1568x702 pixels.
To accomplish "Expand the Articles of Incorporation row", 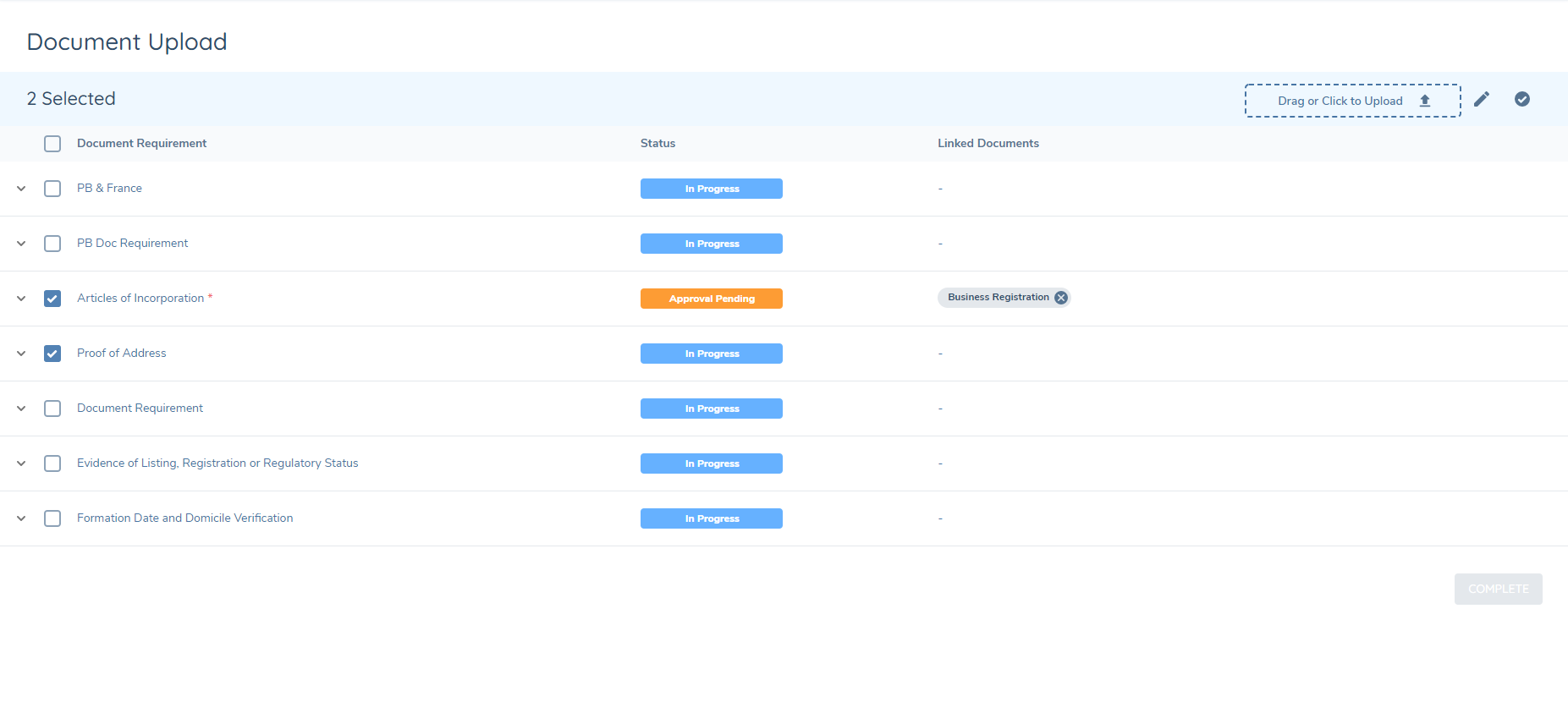I will 21,299.
